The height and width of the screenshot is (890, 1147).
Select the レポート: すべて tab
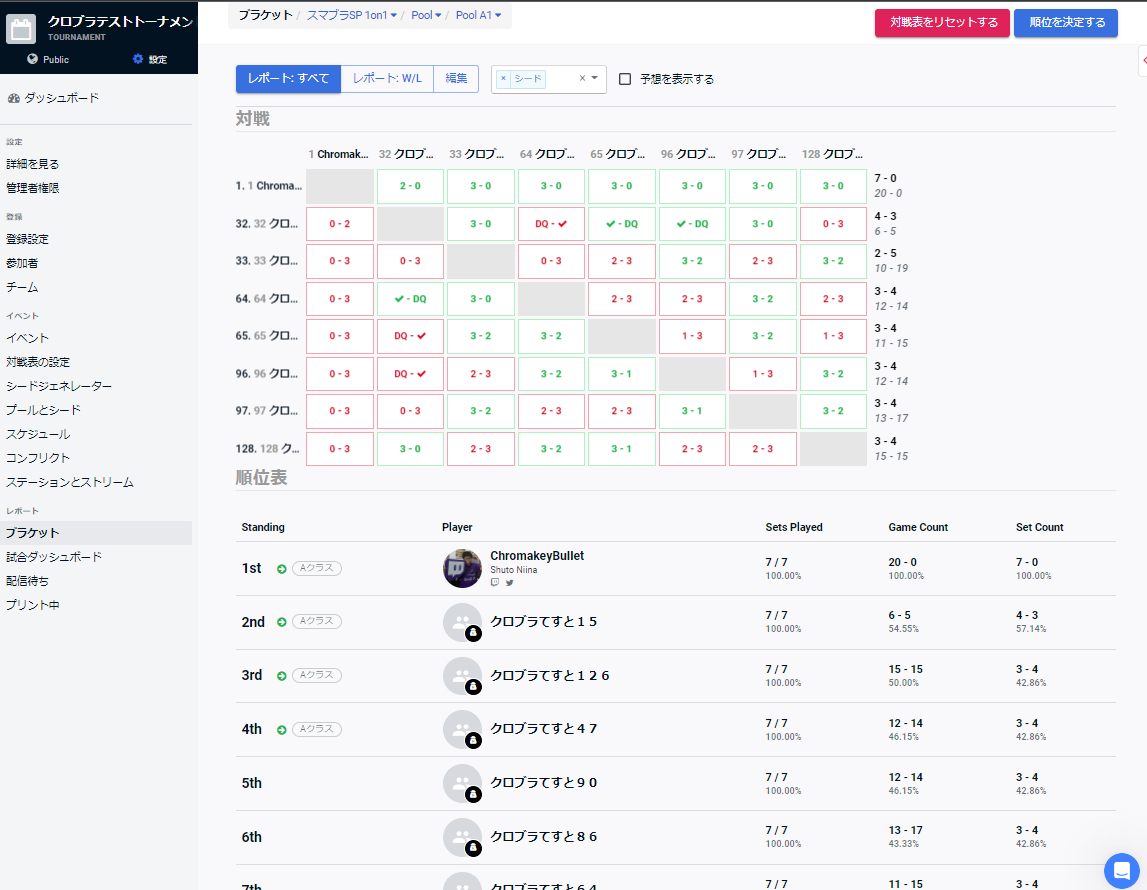[x=288, y=78]
